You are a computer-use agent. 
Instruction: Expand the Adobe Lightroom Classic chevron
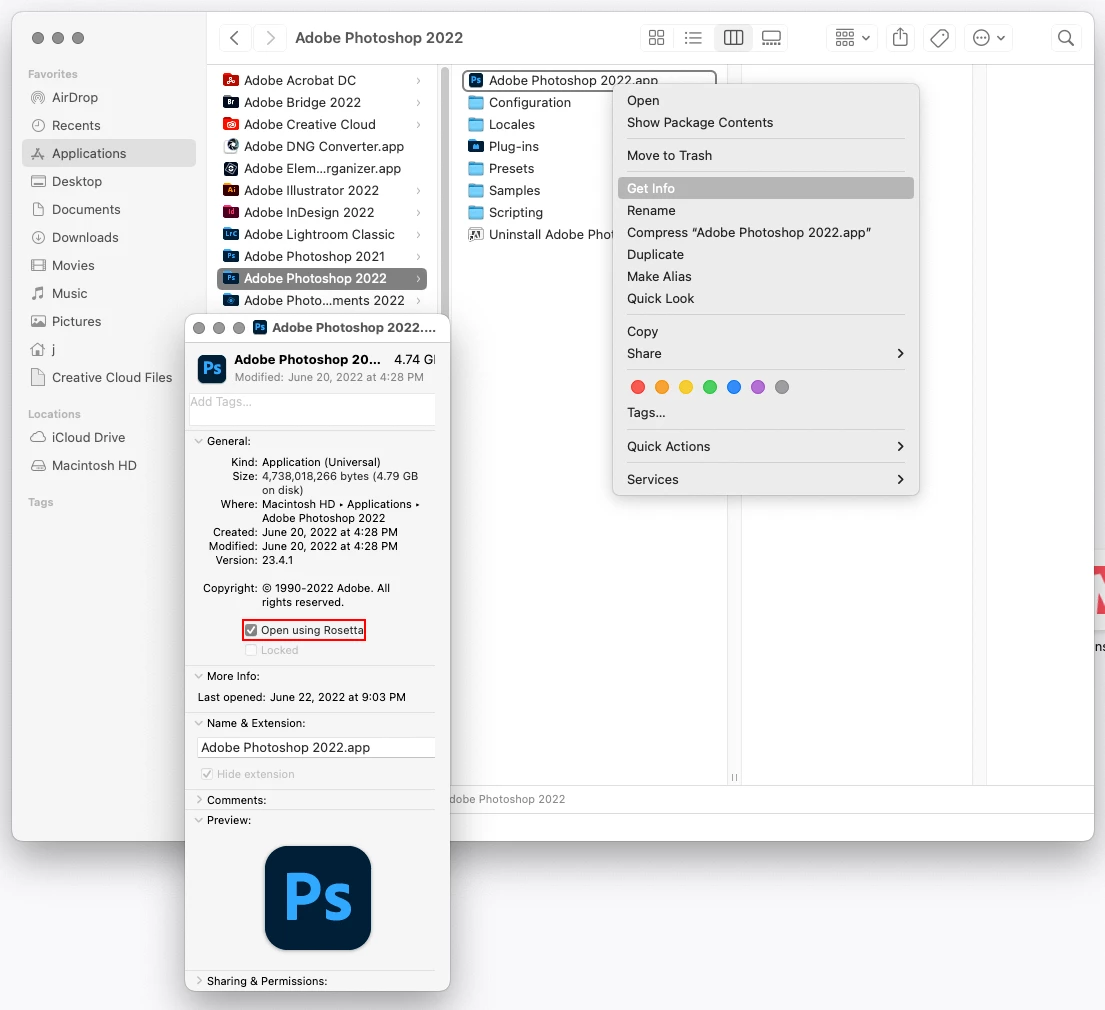tap(418, 235)
